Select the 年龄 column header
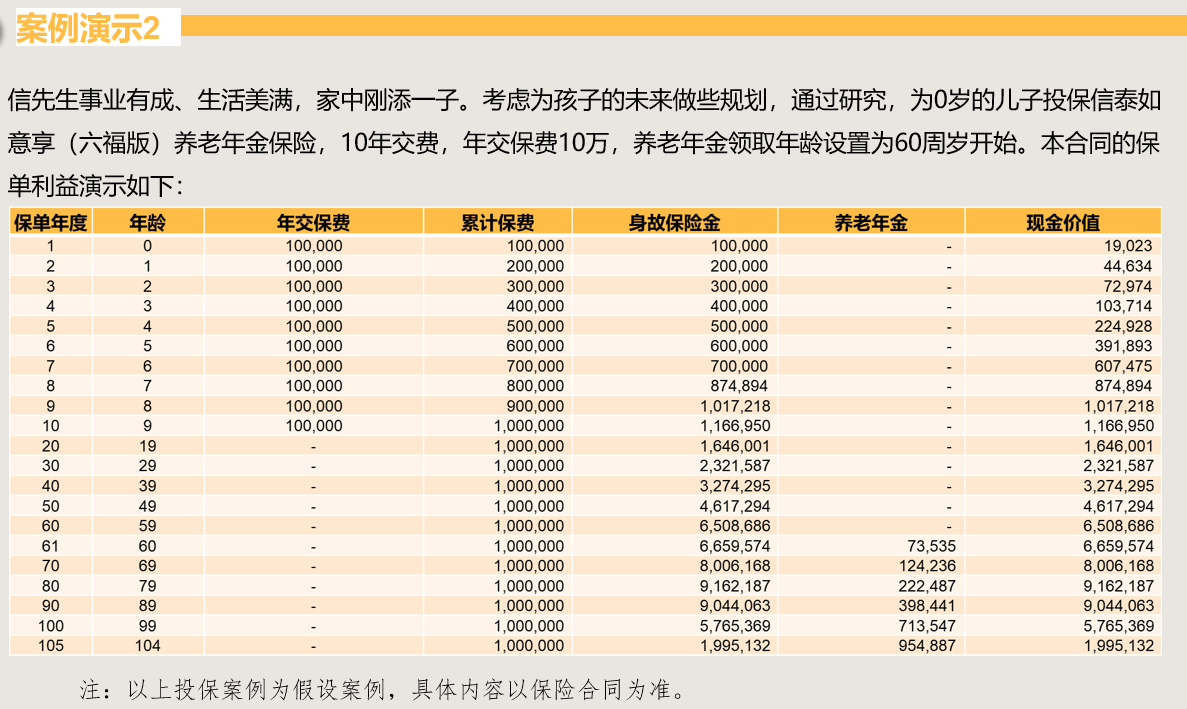Image resolution: width=1187 pixels, height=709 pixels. tap(148, 222)
